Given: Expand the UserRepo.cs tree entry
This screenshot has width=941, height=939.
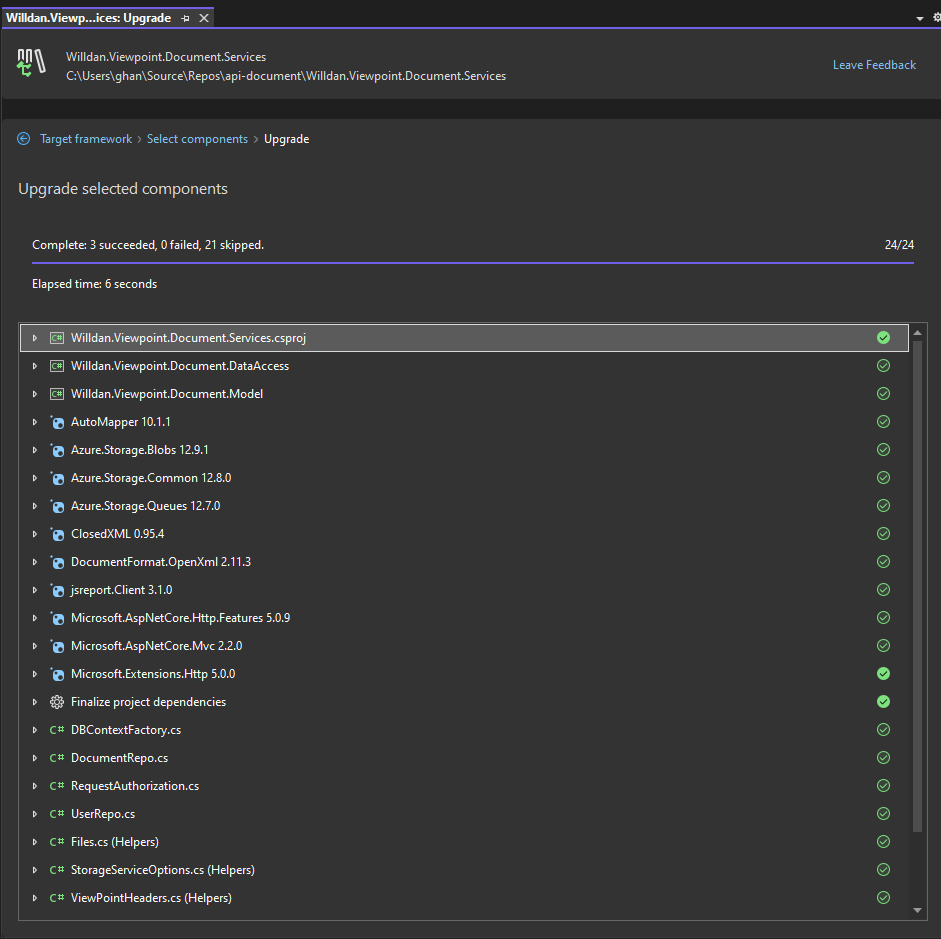Looking at the screenshot, I should [x=35, y=814].
